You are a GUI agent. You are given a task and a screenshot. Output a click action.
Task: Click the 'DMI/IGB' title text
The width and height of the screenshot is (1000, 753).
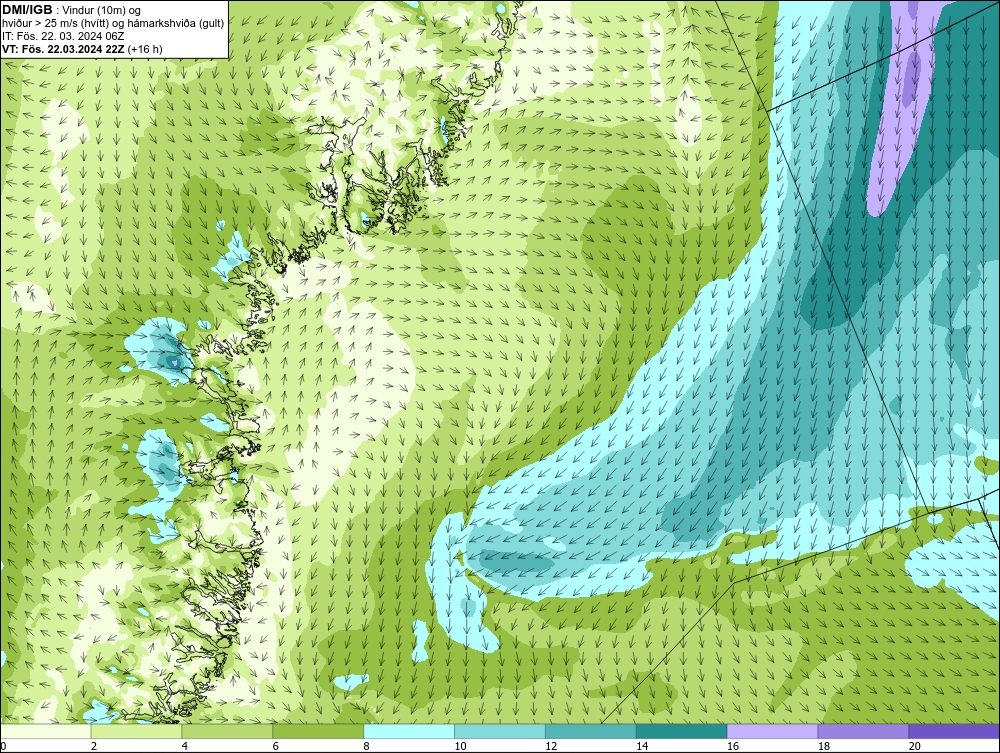tap(27, 10)
